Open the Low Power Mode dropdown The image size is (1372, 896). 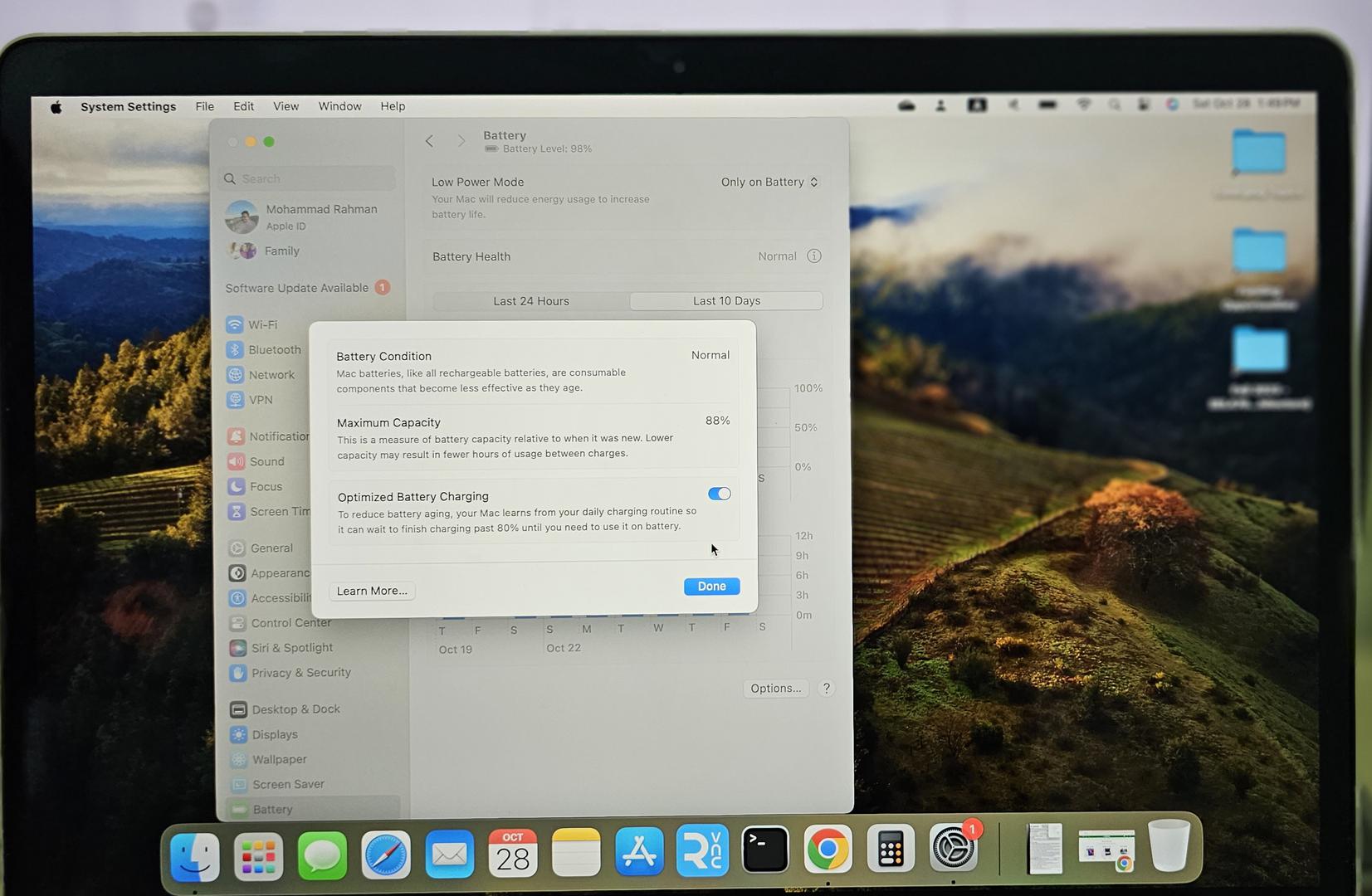[769, 182]
